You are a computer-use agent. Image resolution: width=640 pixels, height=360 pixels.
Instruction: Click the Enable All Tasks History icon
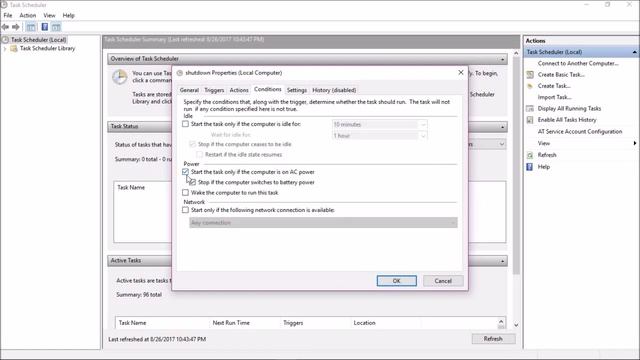click(x=530, y=120)
